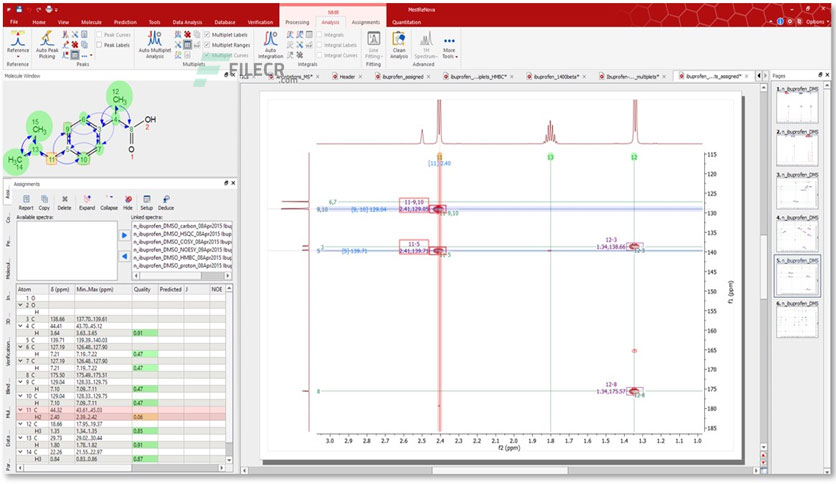This screenshot has width=836, height=484.
Task: Switch to the Prediction ribbon tab
Action: [x=125, y=22]
